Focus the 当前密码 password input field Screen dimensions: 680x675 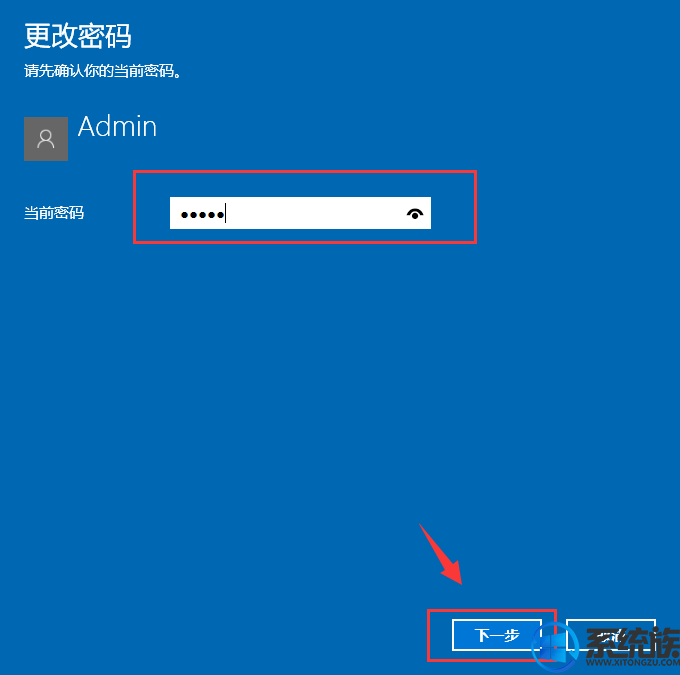point(300,213)
